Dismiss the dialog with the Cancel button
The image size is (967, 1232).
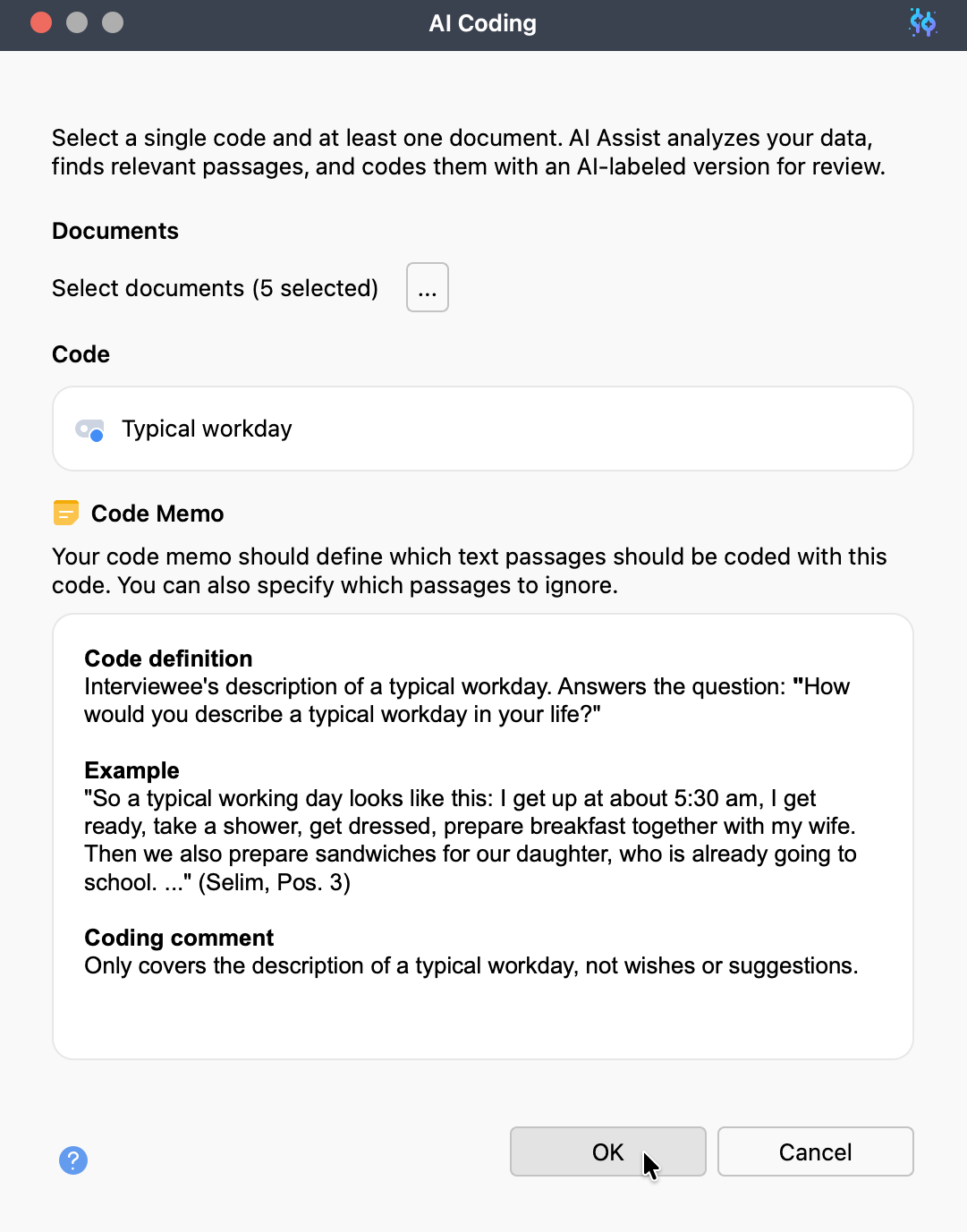click(814, 1151)
